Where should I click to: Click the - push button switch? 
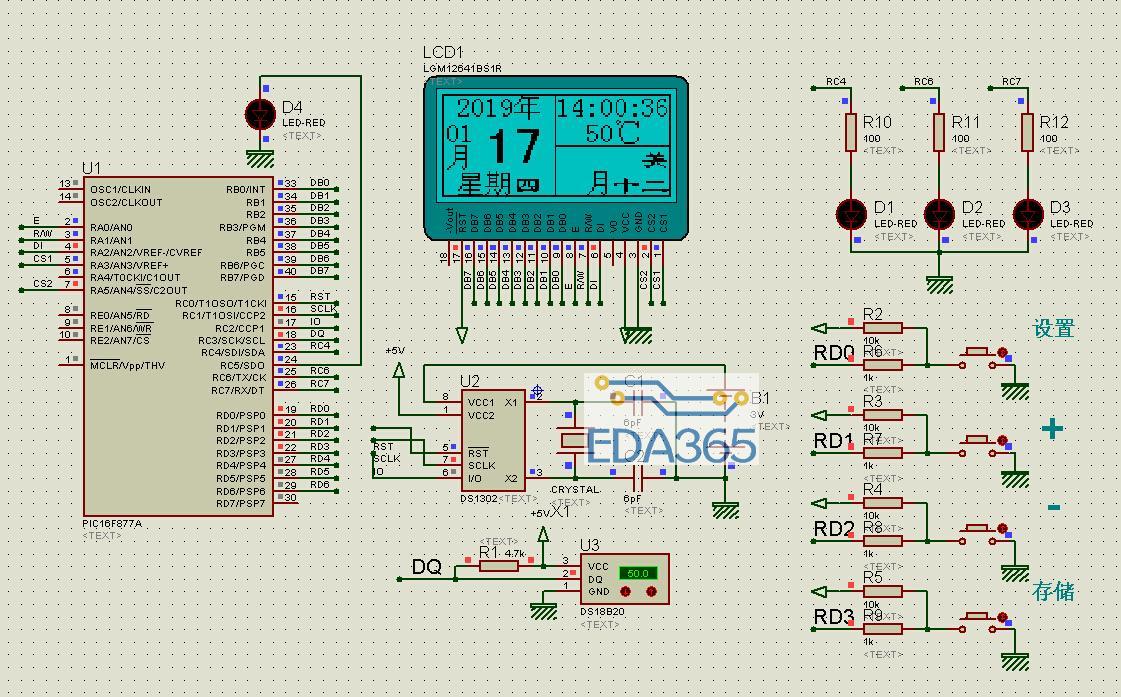pyautogui.click(x=977, y=533)
